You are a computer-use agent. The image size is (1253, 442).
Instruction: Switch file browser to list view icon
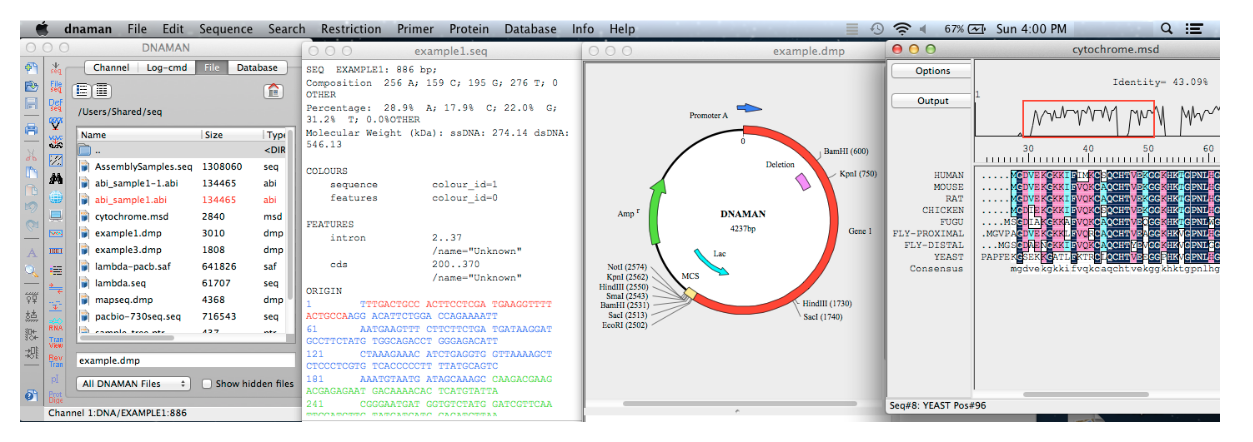(x=82, y=90)
